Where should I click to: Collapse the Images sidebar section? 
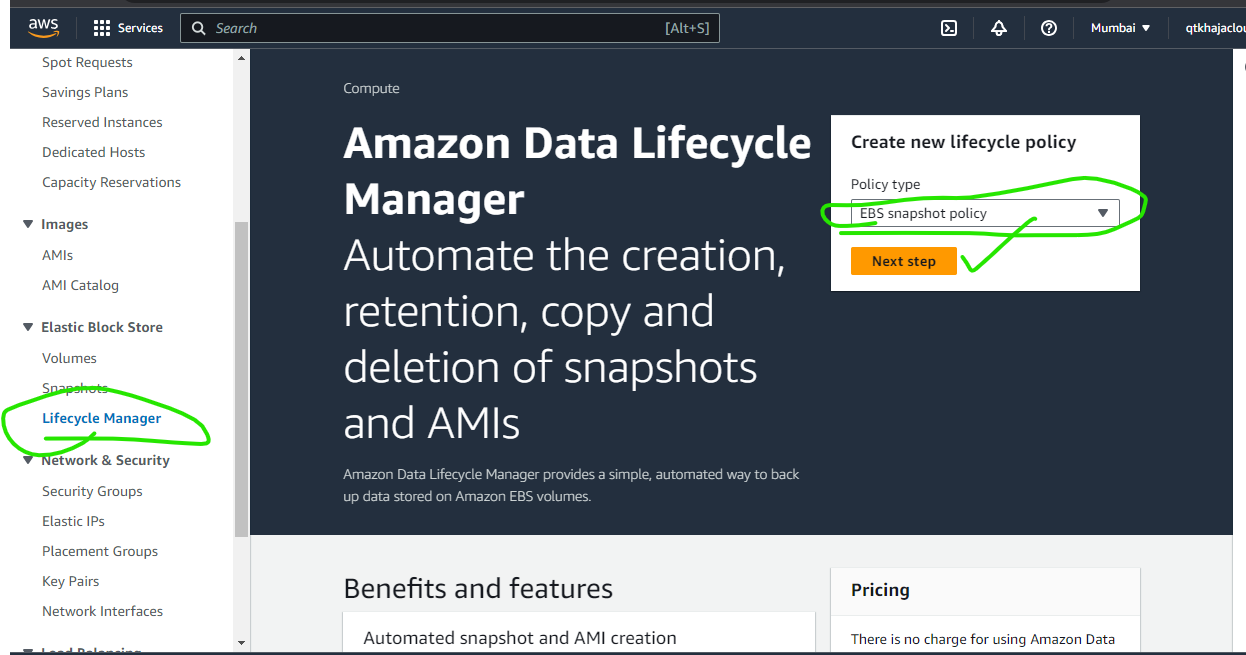click(28, 224)
